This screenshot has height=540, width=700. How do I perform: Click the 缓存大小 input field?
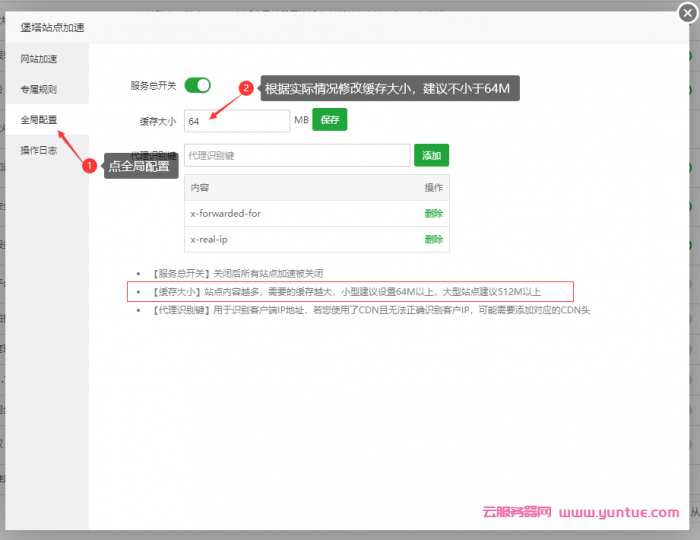pyautogui.click(x=237, y=121)
